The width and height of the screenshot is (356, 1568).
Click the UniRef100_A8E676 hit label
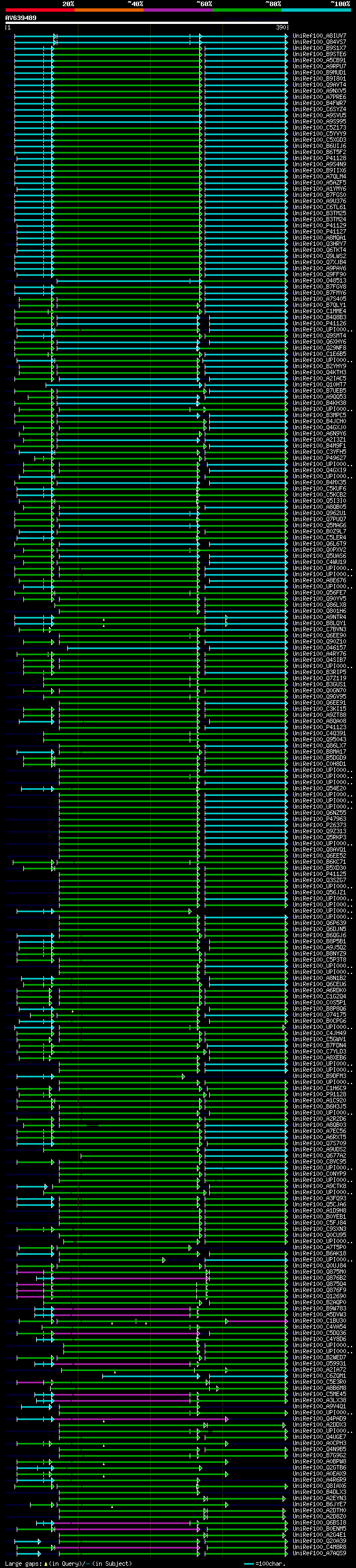tap(319, 581)
